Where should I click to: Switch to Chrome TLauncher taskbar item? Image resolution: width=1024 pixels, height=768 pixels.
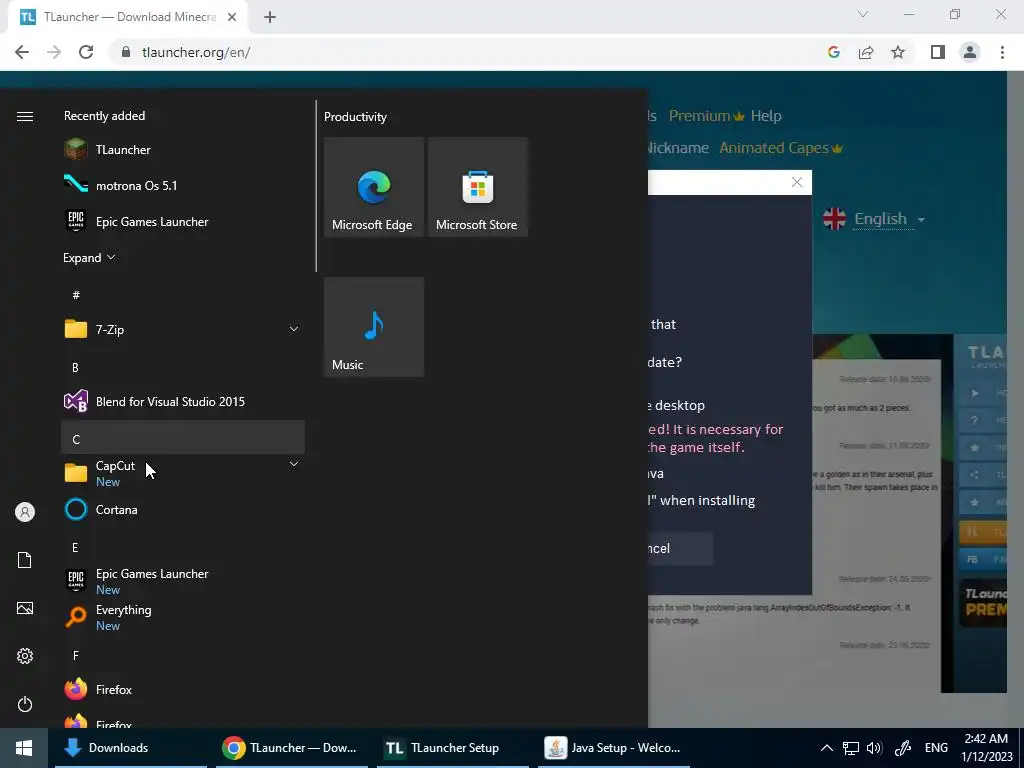pyautogui.click(x=291, y=748)
